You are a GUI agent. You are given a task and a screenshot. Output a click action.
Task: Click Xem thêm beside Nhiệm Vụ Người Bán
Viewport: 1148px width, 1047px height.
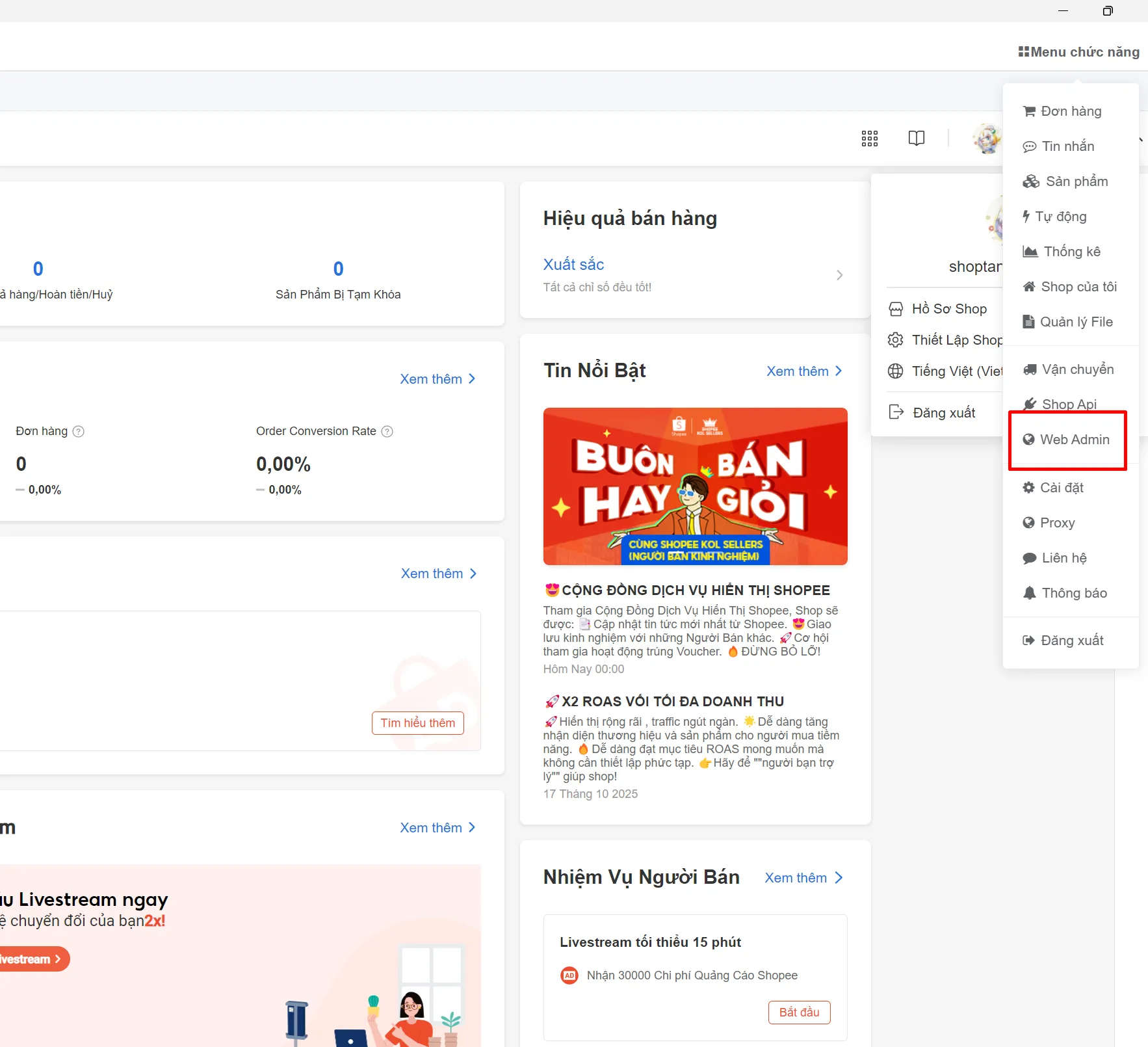click(x=804, y=878)
